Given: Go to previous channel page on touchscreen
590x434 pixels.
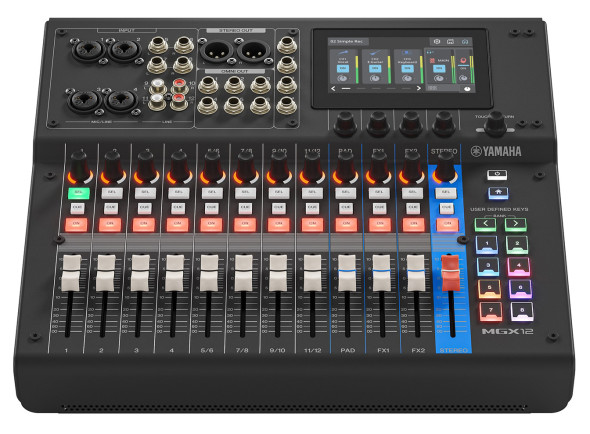Looking at the screenshot, I should [333, 88].
